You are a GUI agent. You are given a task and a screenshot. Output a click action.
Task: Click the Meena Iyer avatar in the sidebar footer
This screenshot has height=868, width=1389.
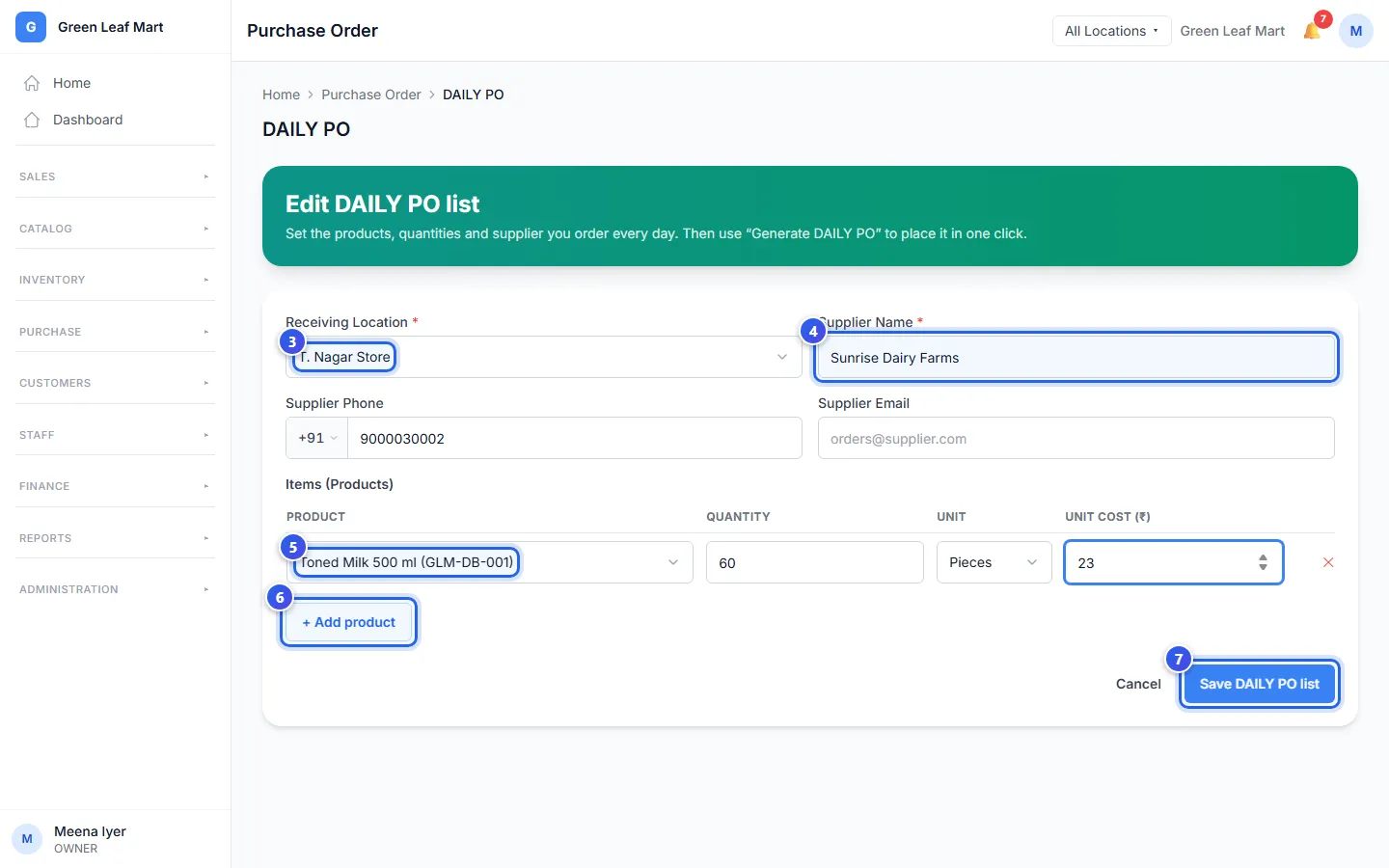[27, 839]
